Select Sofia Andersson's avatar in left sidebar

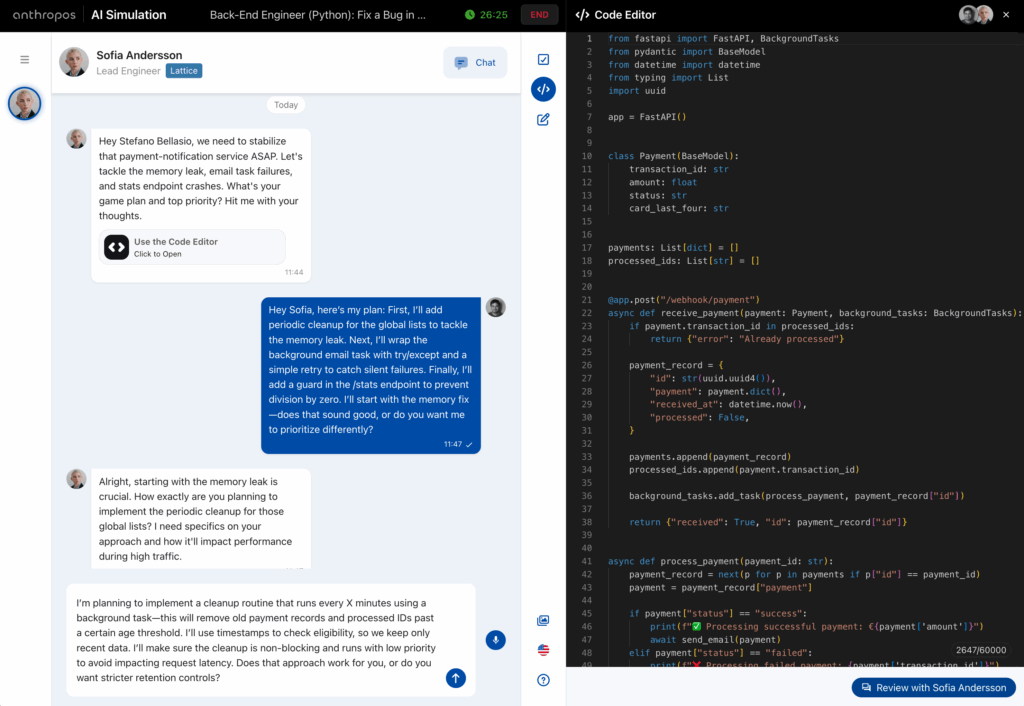tap(25, 104)
